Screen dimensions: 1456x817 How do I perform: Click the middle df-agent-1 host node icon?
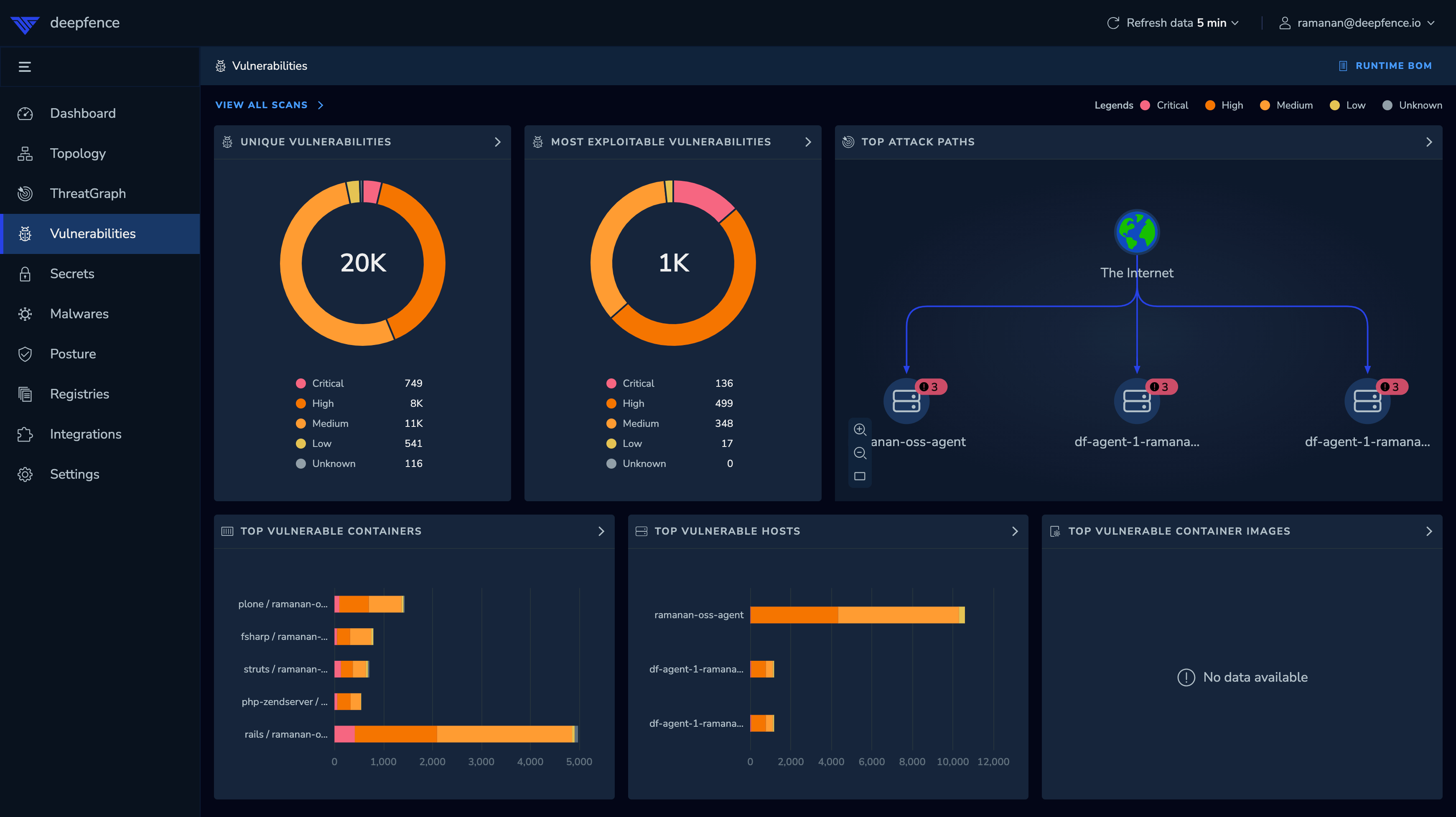(x=1137, y=401)
